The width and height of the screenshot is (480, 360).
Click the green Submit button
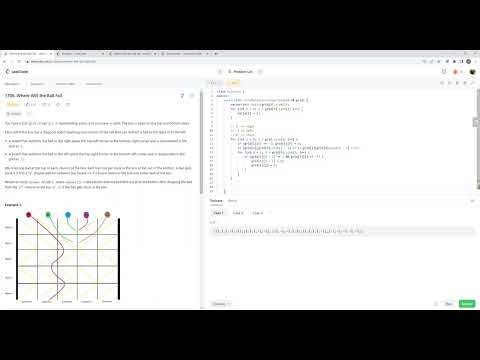467,304
